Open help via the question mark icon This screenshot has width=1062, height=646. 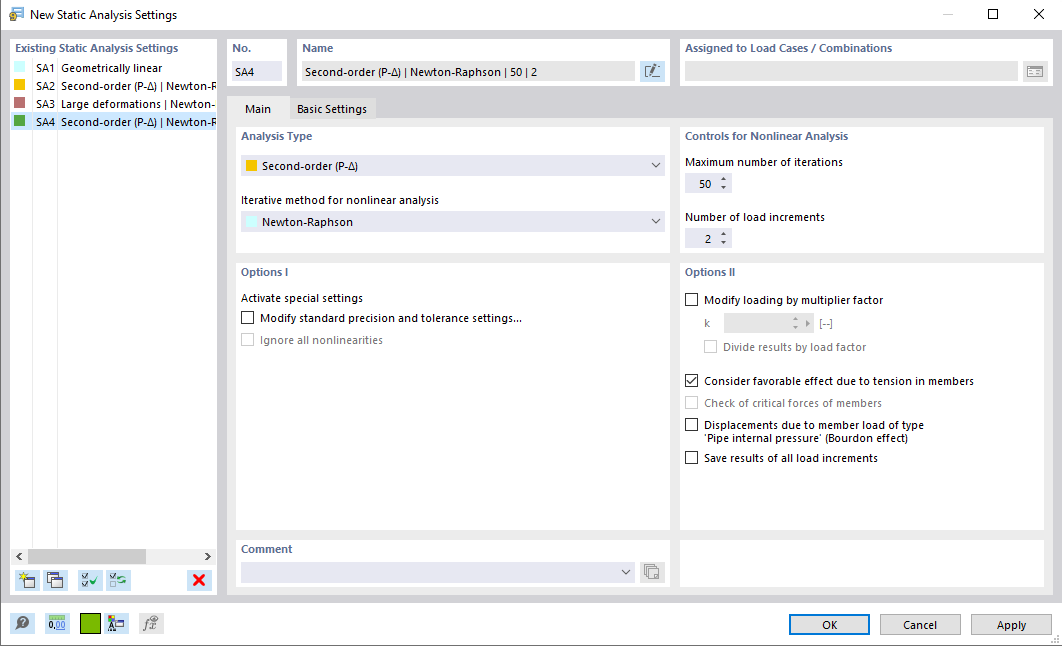[22, 623]
